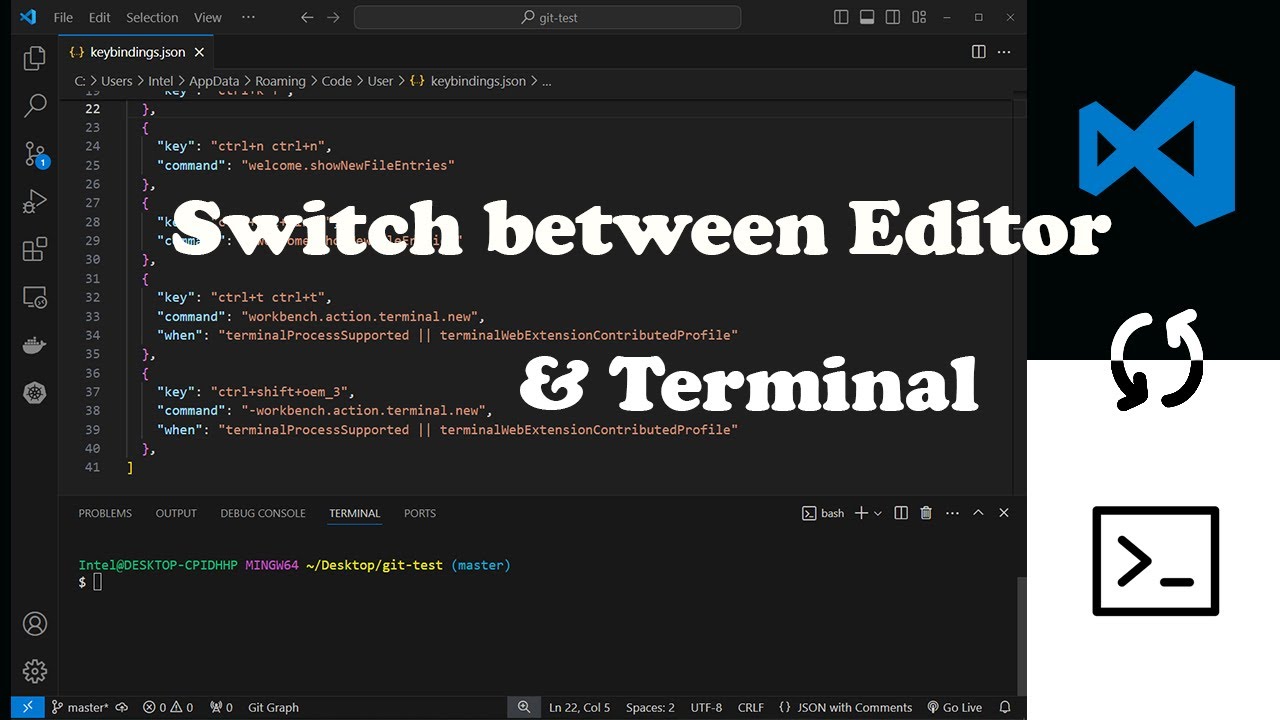
Task: Click CRLF end of line selector
Action: click(x=751, y=707)
